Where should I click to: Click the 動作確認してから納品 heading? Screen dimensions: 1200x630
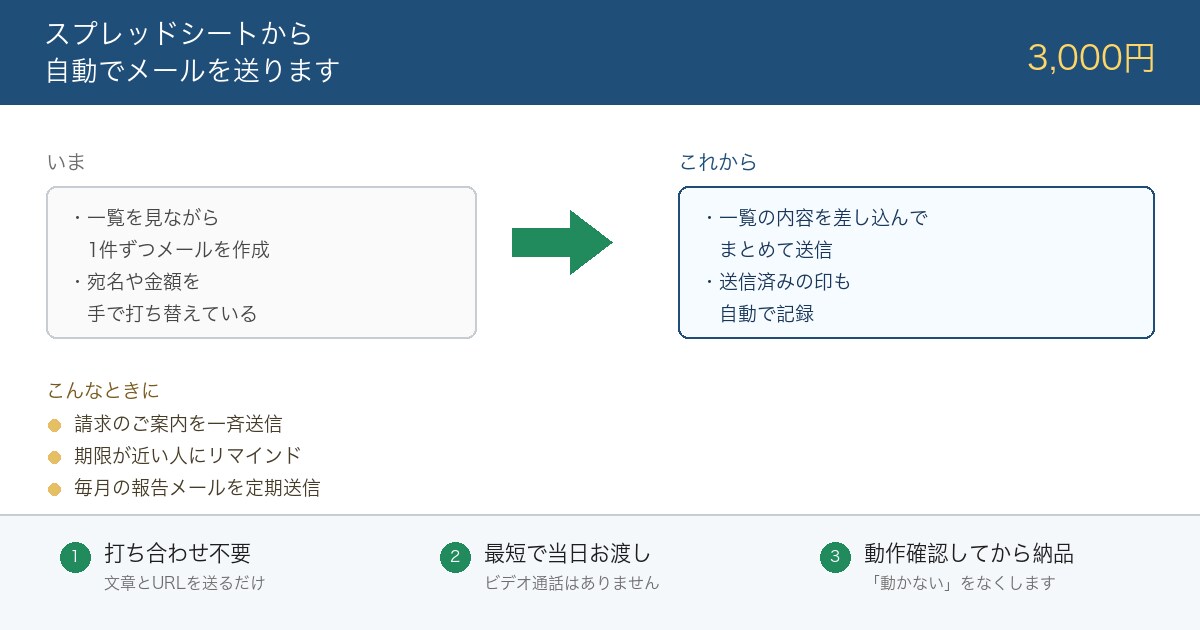click(x=969, y=553)
